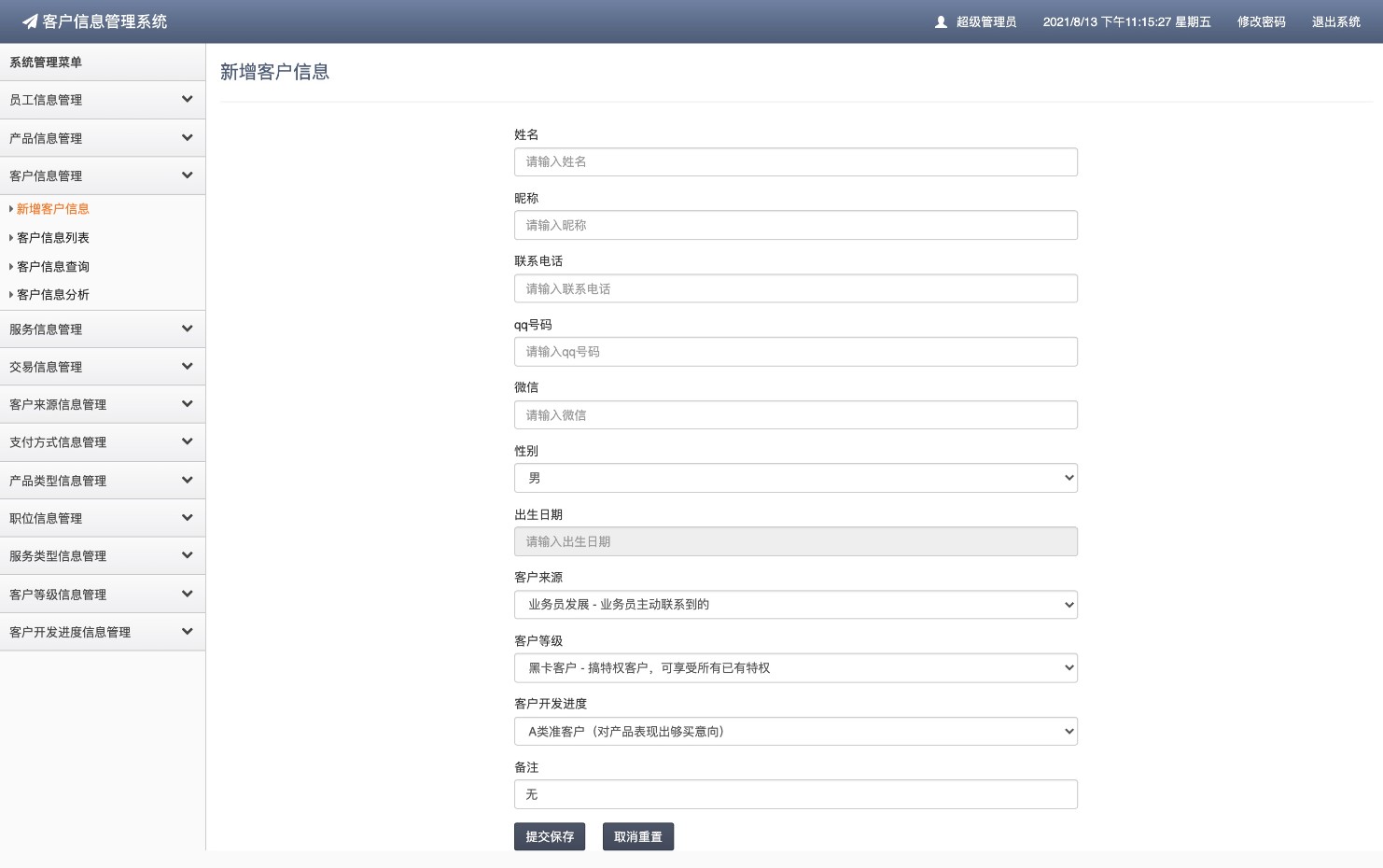Click 系统管理菜单 sidebar heading

[46, 63]
